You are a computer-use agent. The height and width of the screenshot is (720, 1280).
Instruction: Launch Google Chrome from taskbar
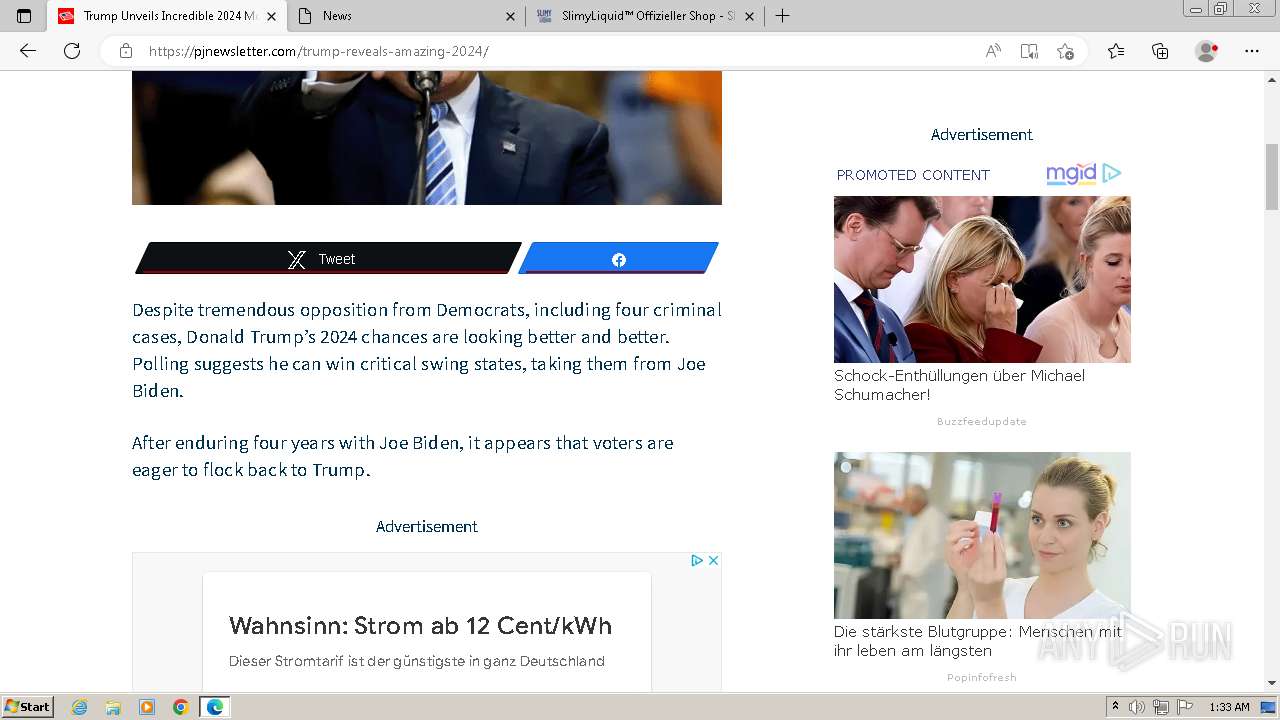pyautogui.click(x=181, y=707)
